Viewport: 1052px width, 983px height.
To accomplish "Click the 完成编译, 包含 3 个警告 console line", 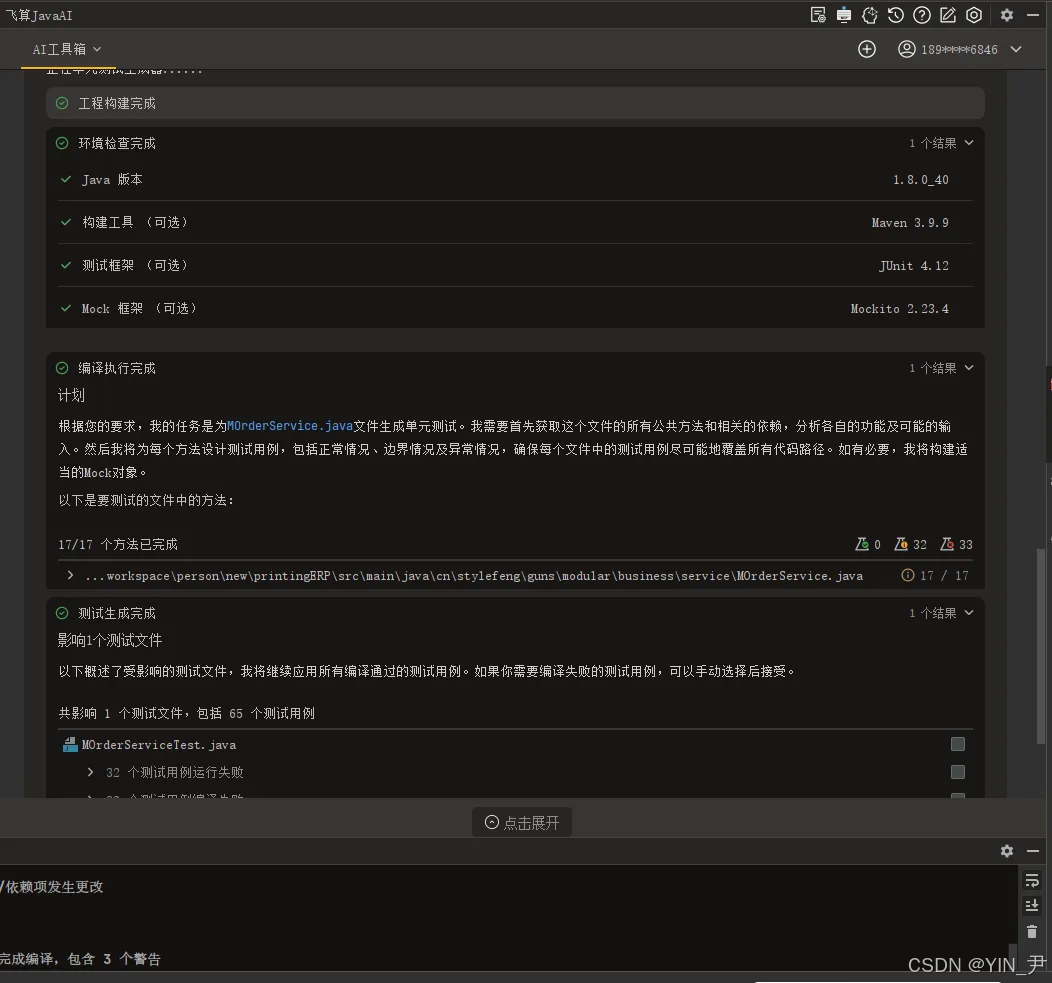I will coord(80,959).
